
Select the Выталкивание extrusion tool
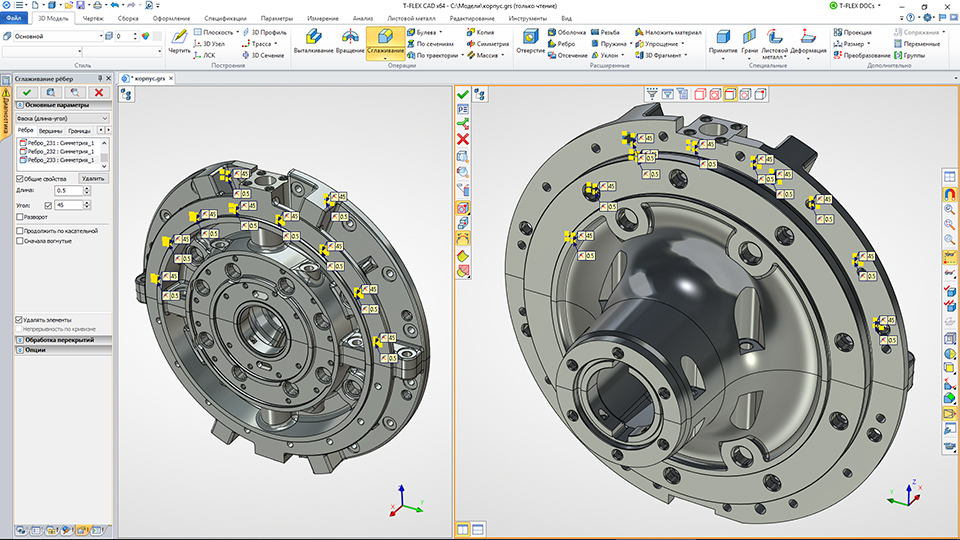313,42
